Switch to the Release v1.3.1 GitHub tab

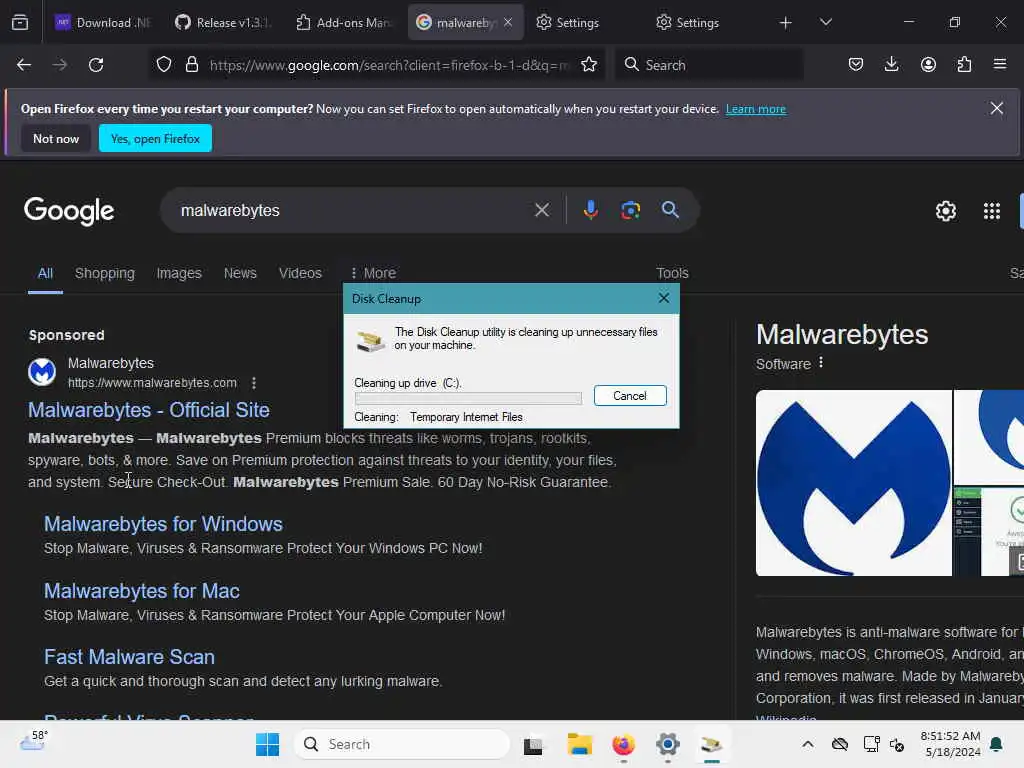223,23
